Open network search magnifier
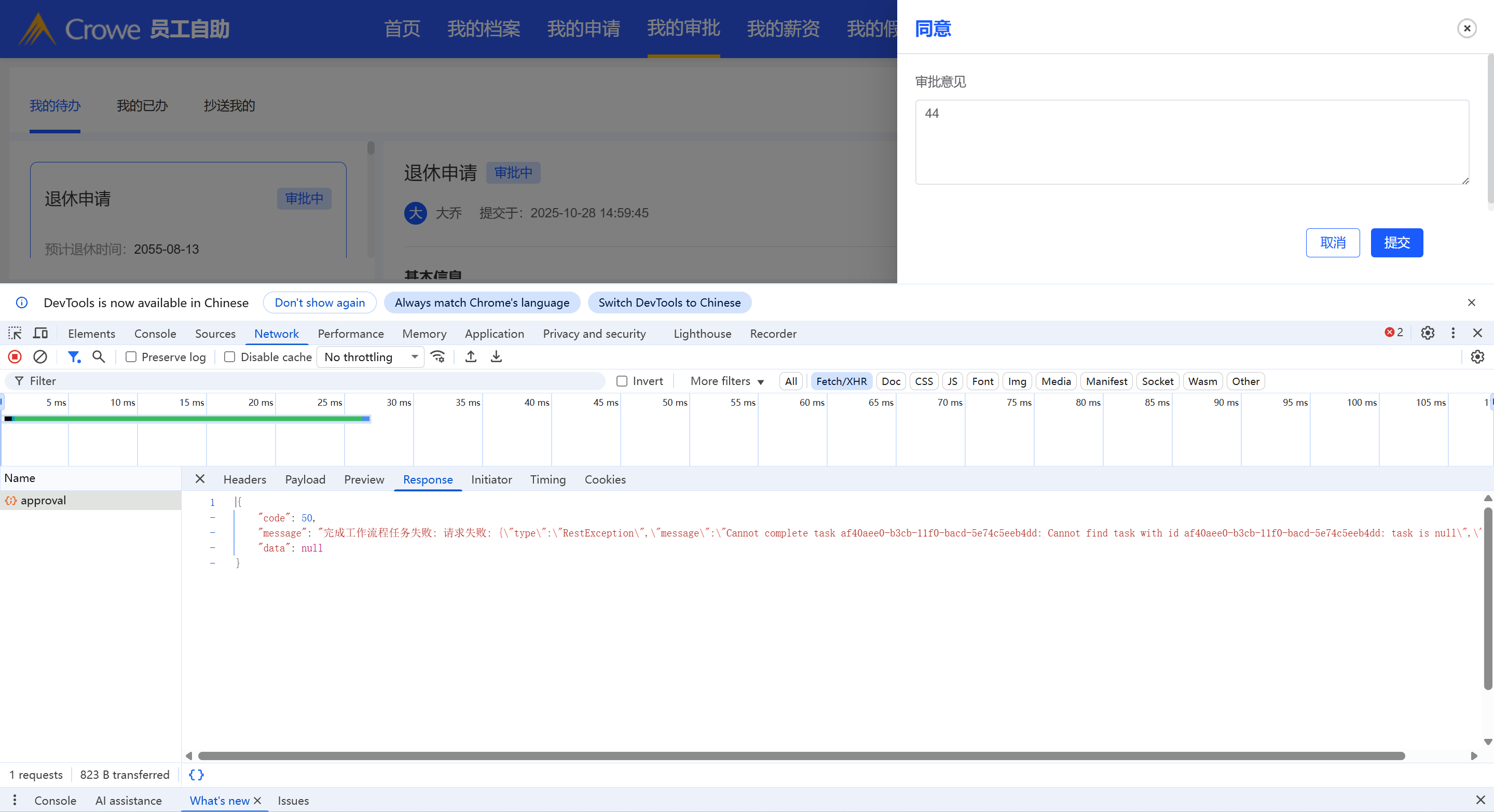This screenshot has height=812, width=1494. [x=99, y=356]
